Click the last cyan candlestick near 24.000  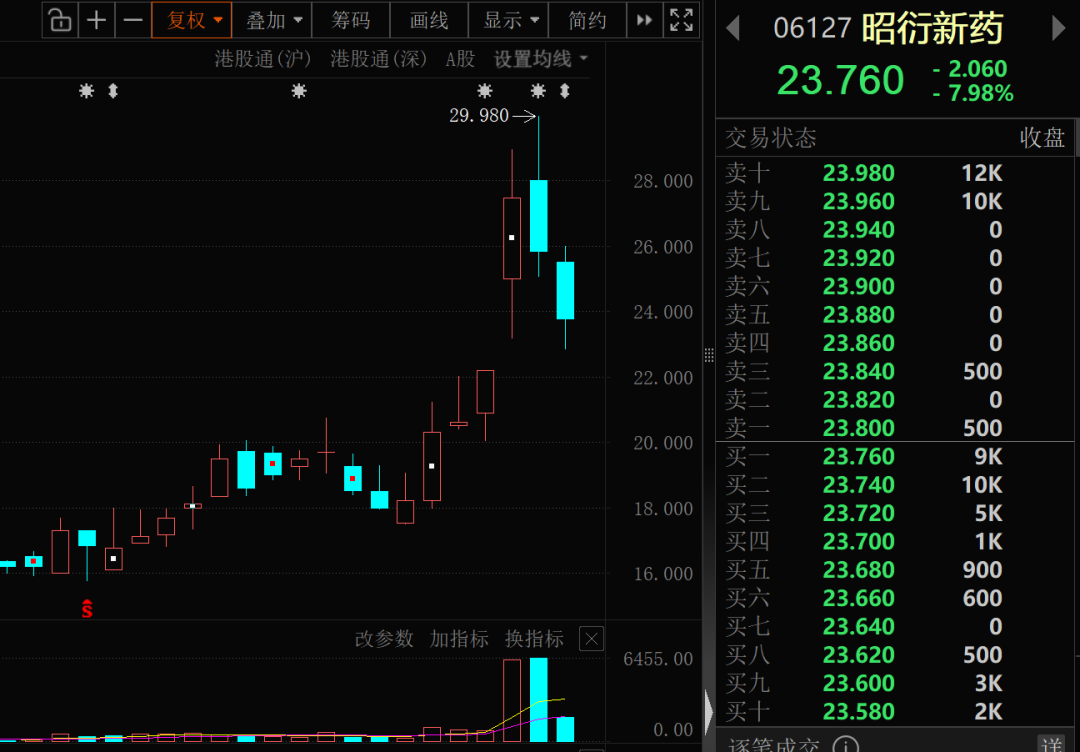click(x=565, y=291)
